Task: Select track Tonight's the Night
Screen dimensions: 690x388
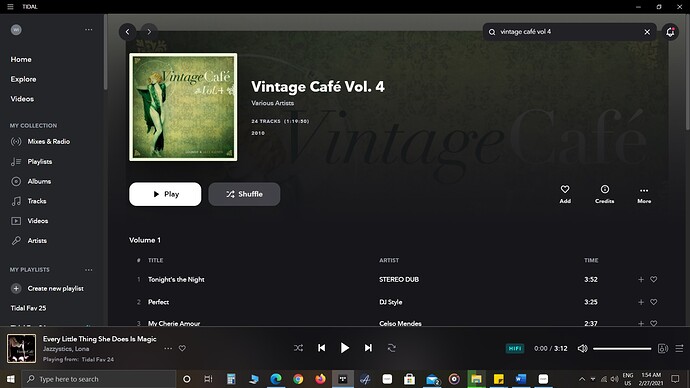Action: (176, 279)
